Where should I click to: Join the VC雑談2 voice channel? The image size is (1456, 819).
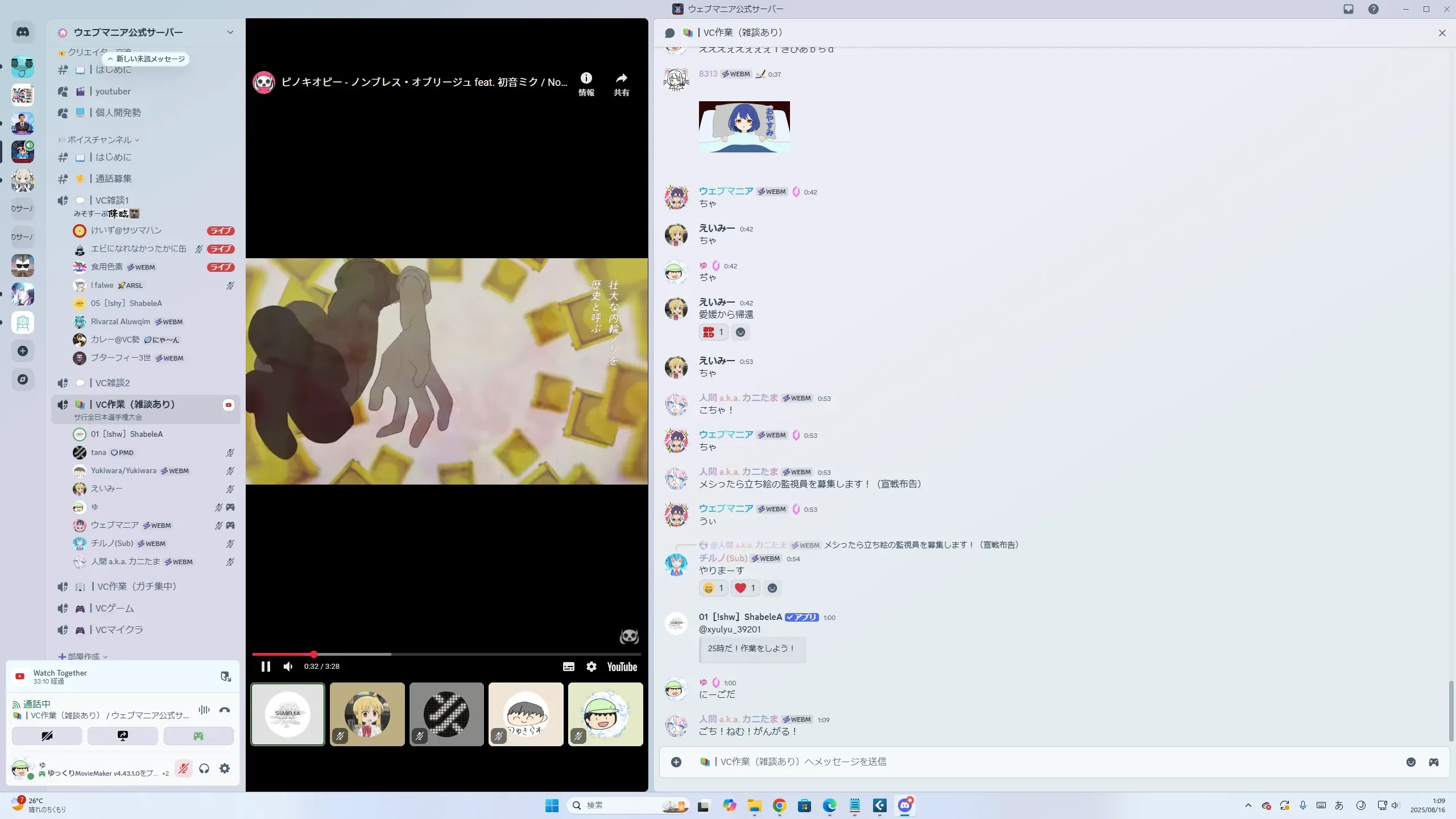(113, 383)
